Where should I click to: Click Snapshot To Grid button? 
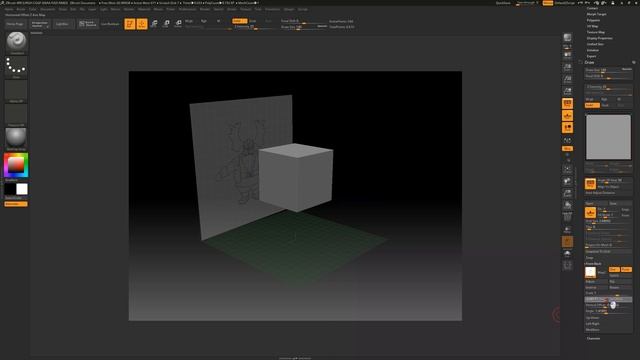[608, 251]
